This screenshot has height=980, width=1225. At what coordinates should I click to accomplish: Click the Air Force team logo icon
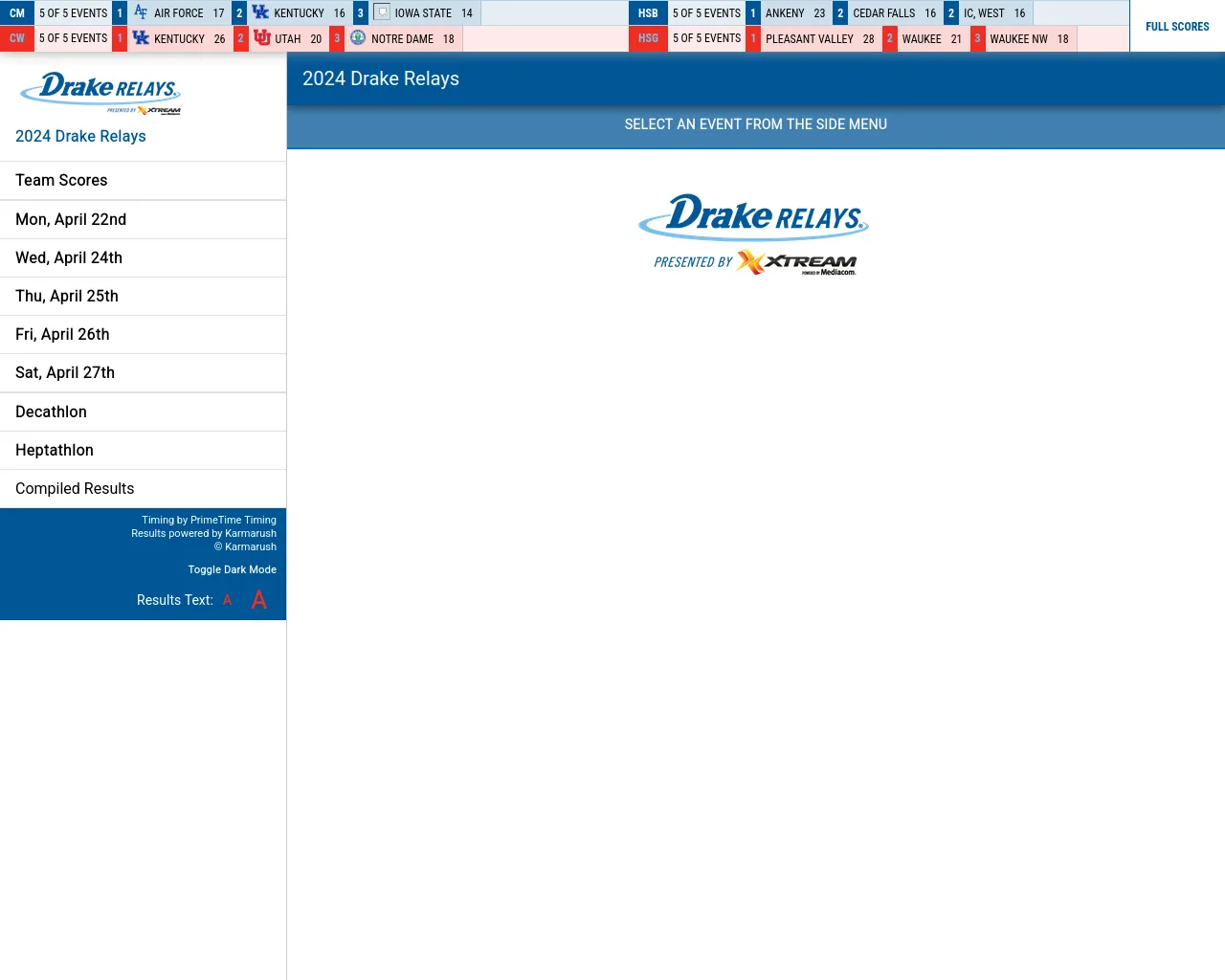pyautogui.click(x=141, y=12)
